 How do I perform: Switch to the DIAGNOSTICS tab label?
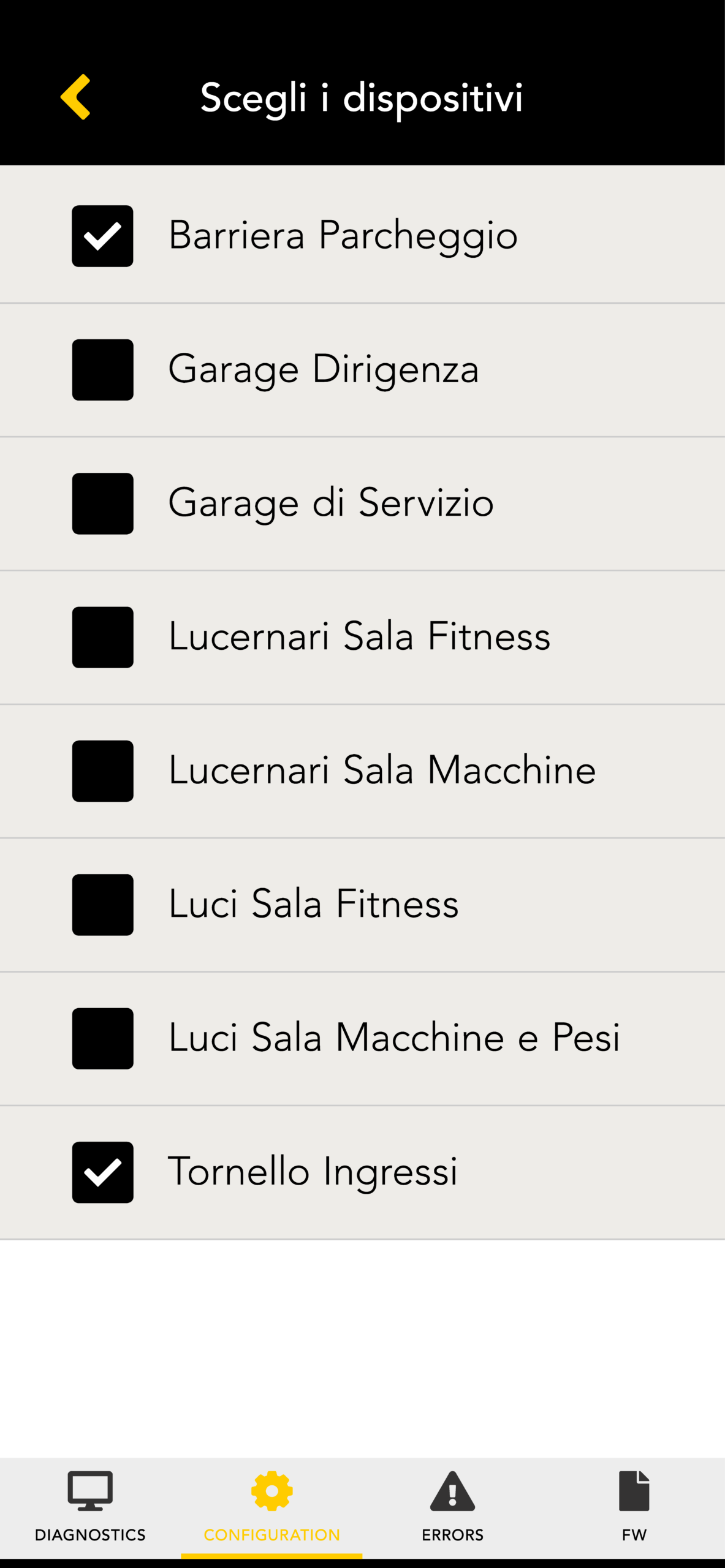click(x=90, y=1534)
